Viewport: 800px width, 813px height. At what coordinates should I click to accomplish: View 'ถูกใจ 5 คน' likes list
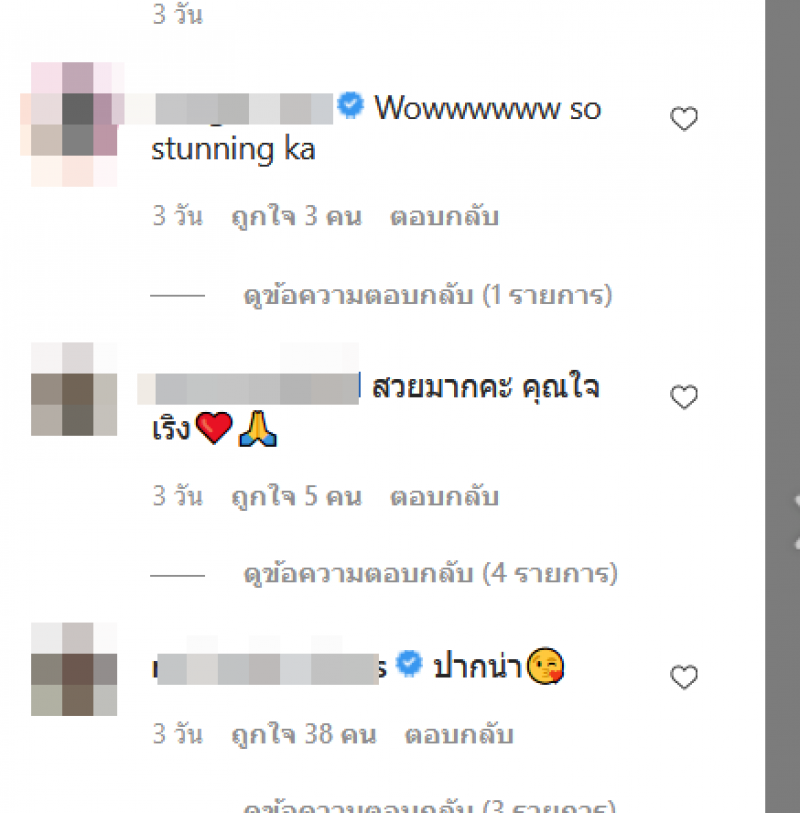[297, 496]
